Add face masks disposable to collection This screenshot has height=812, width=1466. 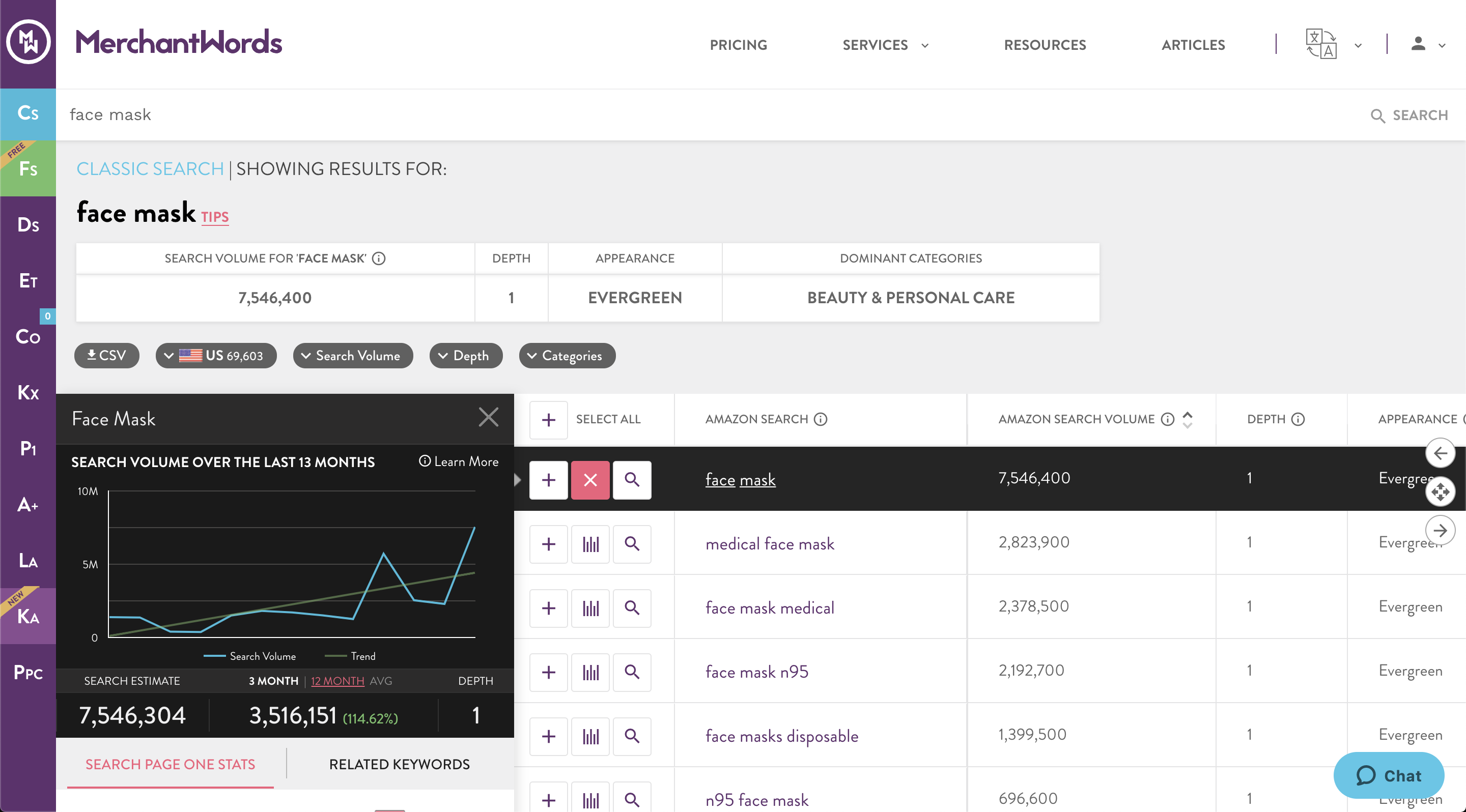pos(548,736)
